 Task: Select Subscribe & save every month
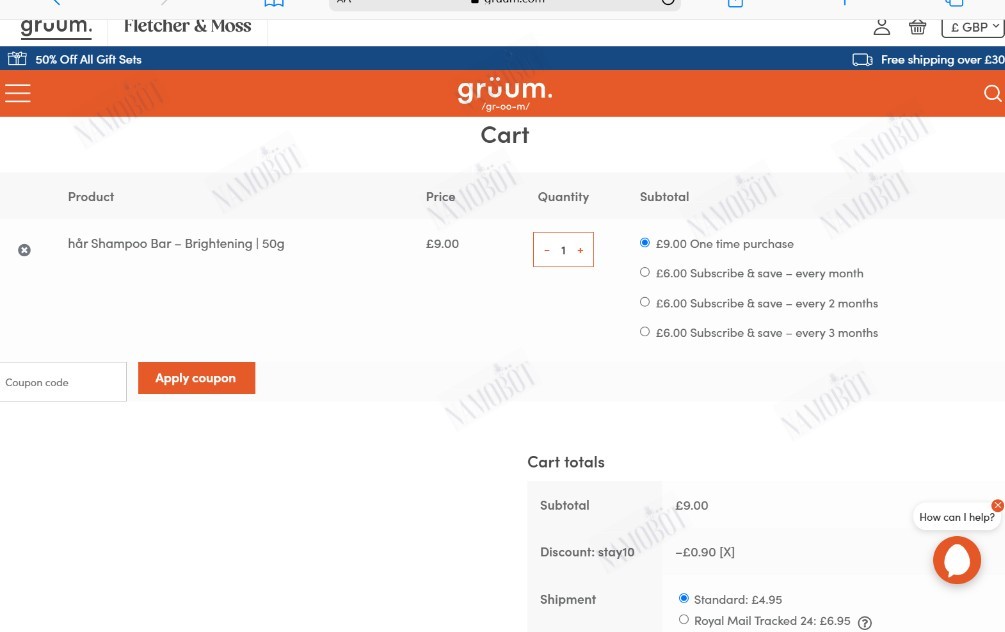(645, 272)
